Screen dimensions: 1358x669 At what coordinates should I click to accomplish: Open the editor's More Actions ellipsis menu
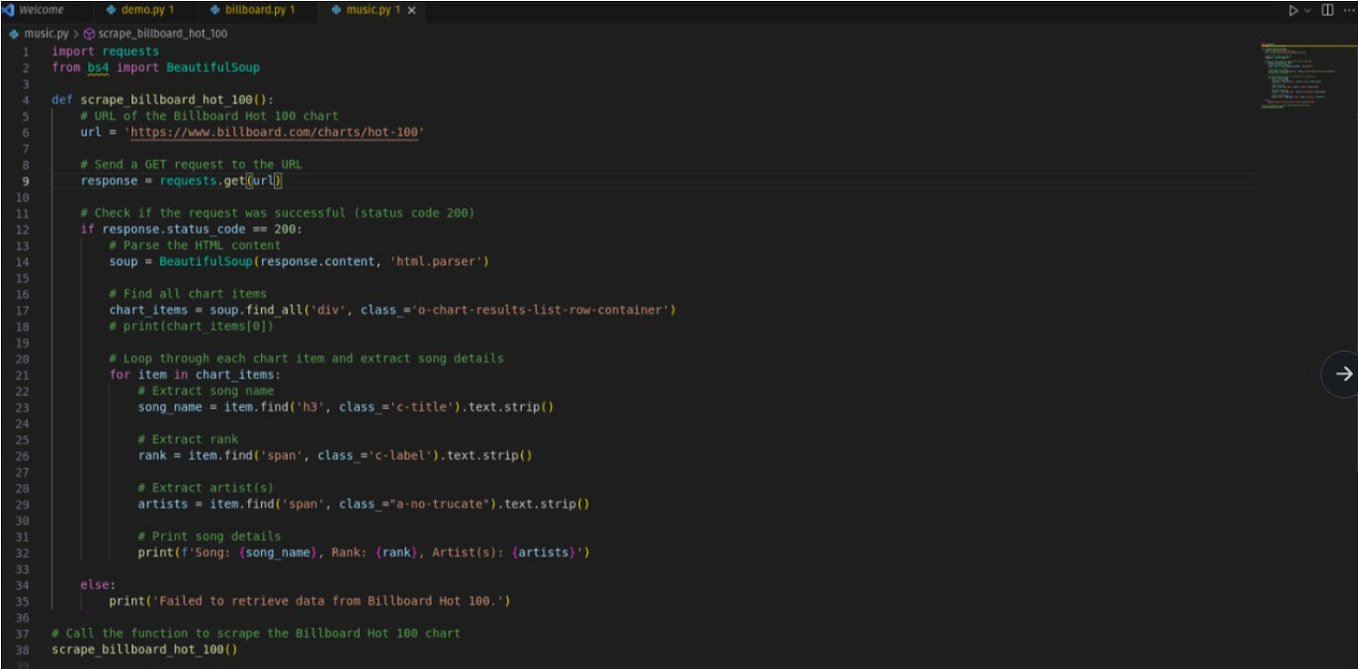click(1347, 10)
